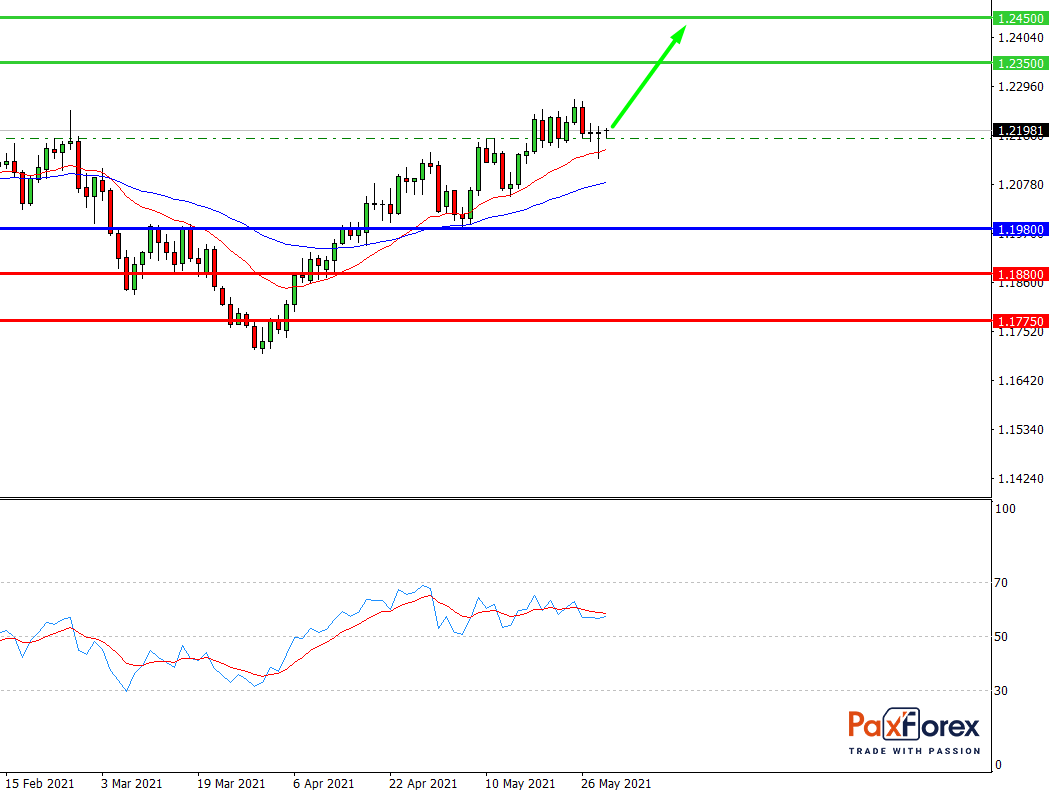Click the 1.22960 price axis value
This screenshot has height=792, width=1053.
pos(1021,87)
